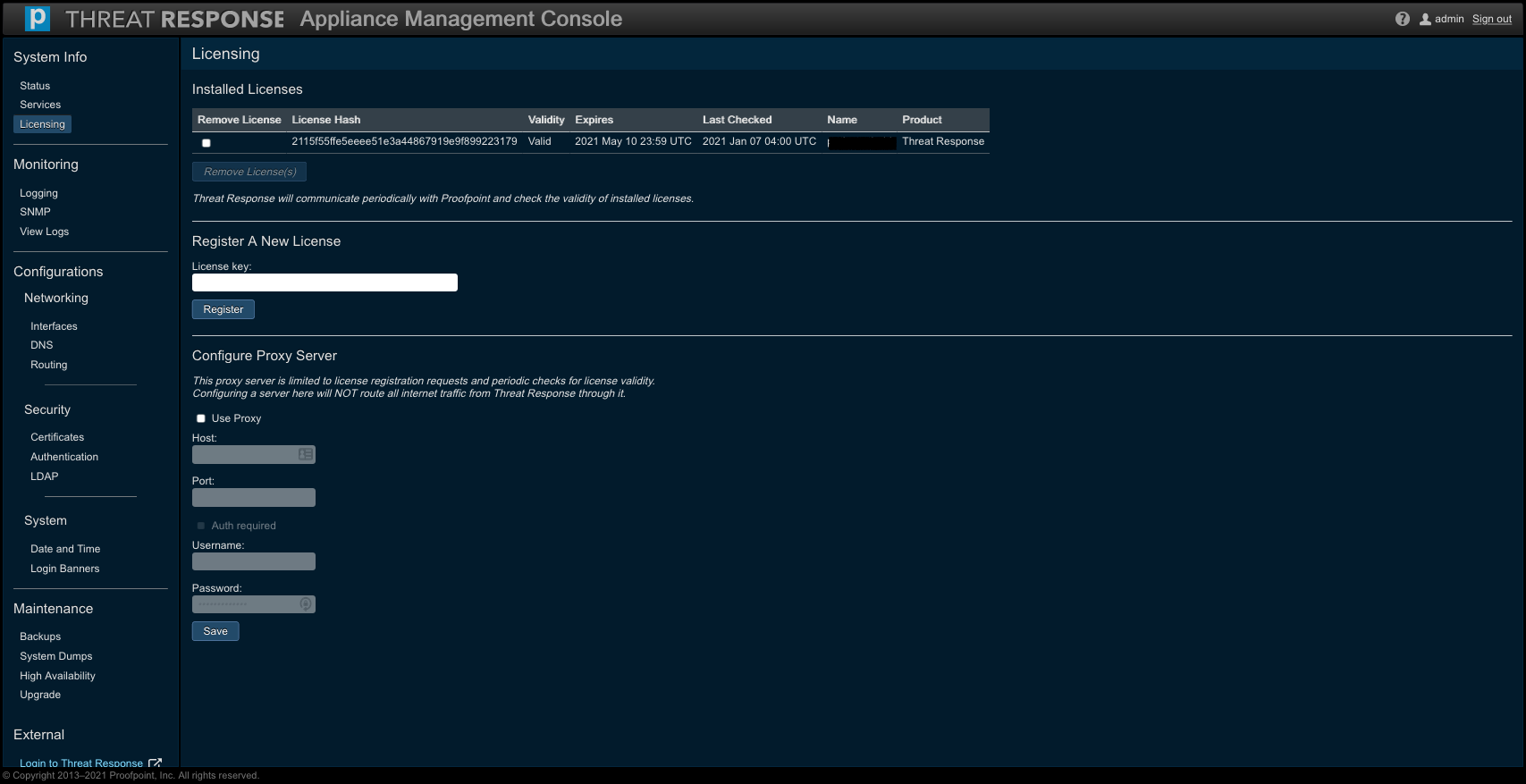Click the admin user icon

tap(1425, 19)
